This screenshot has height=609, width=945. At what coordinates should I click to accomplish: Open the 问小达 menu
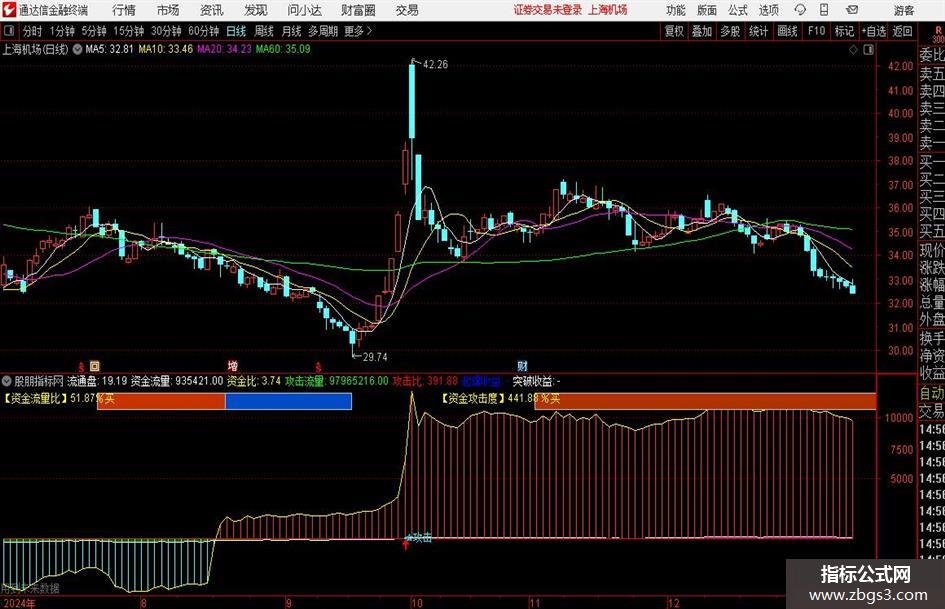(304, 10)
